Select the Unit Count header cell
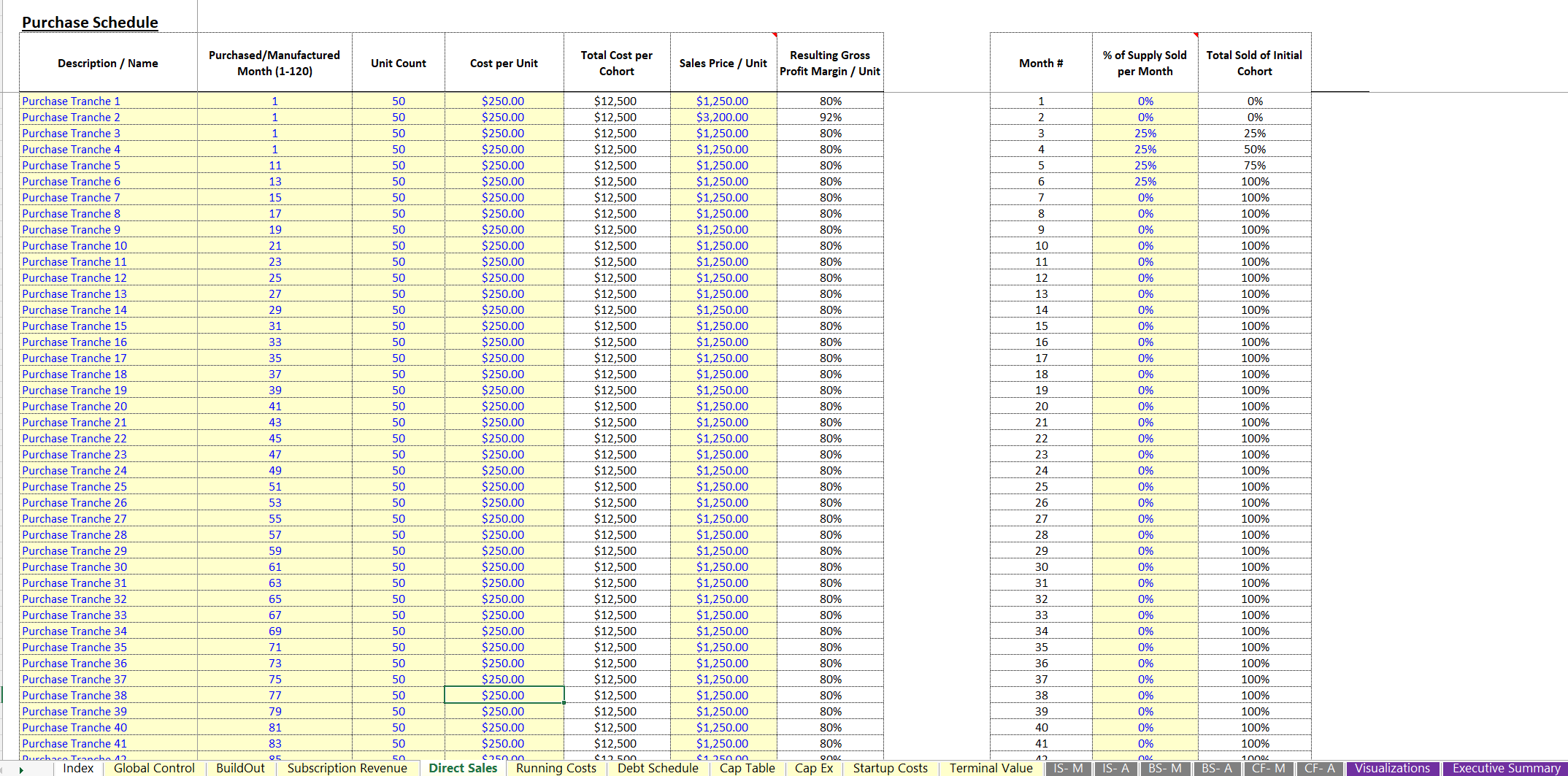This screenshot has width=1568, height=776. pyautogui.click(x=399, y=63)
